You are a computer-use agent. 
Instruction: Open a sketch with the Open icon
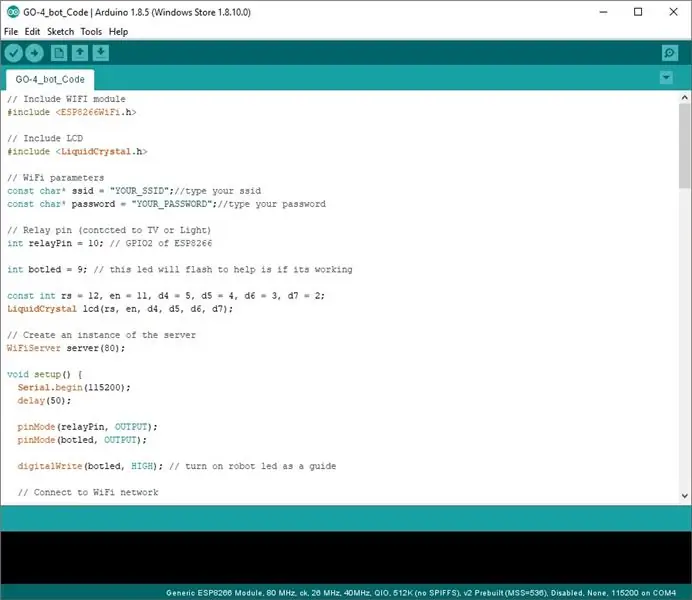pos(80,53)
